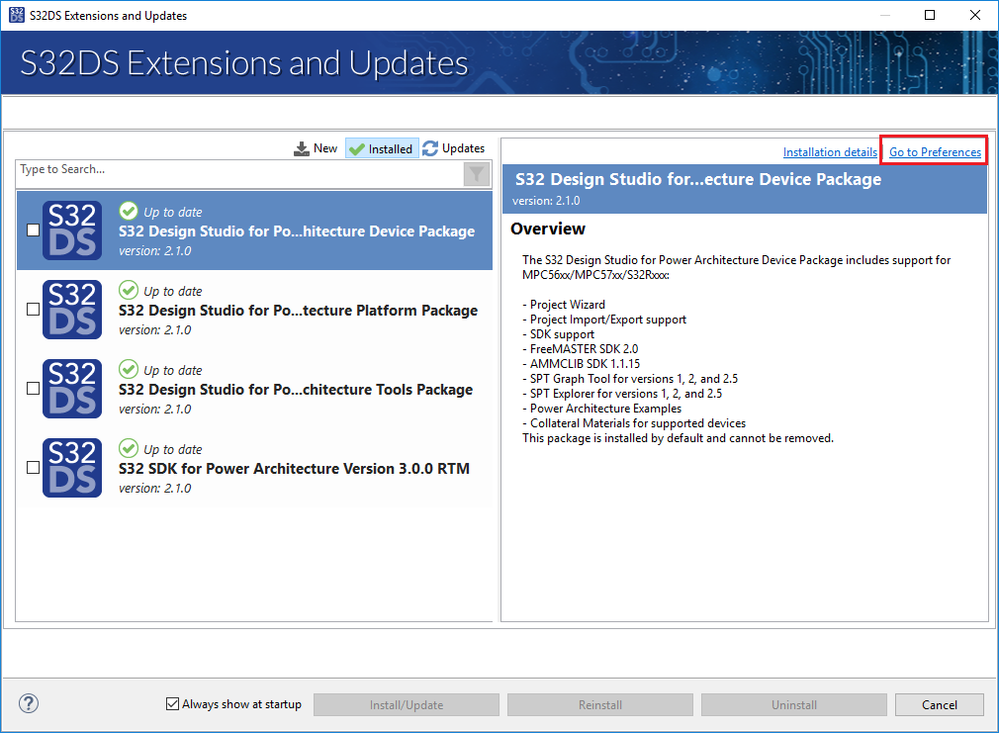
Task: Click the S32DS window title icon
Action: pos(17,15)
